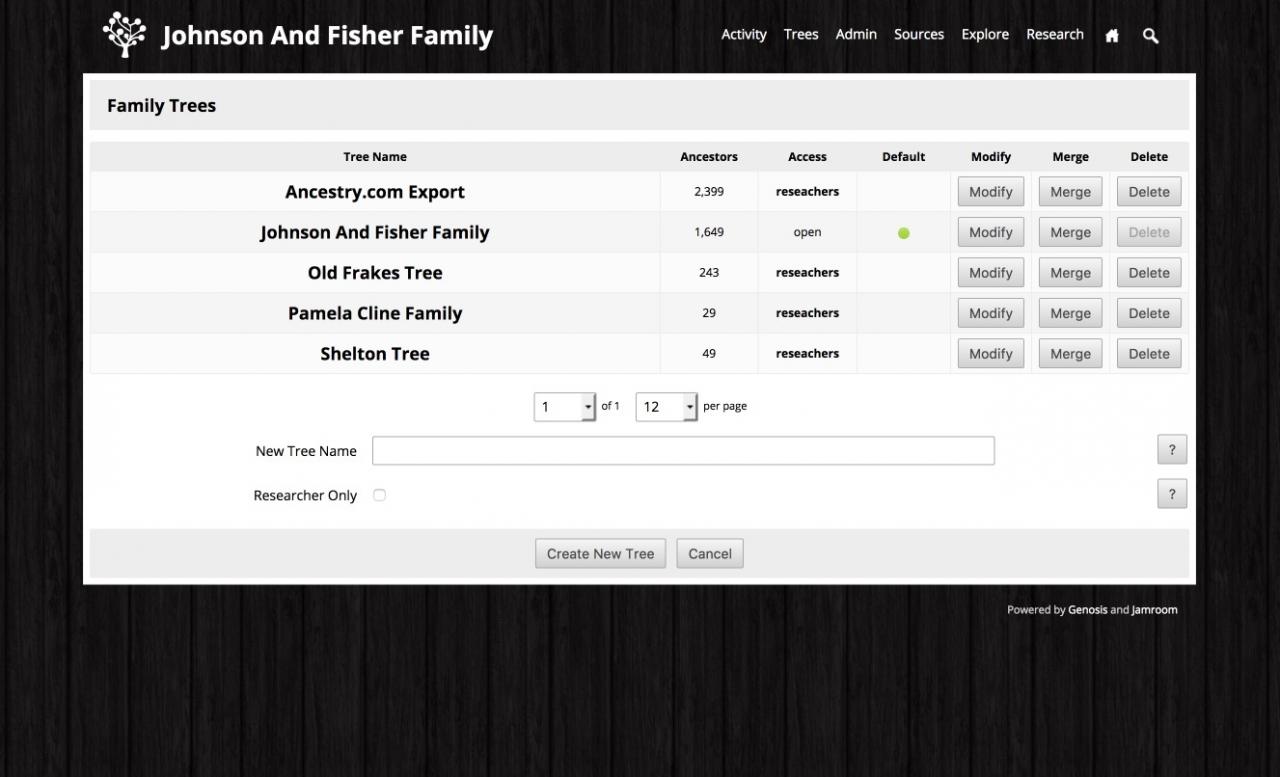The height and width of the screenshot is (777, 1280).
Task: Open the Admin menu
Action: coord(856,34)
